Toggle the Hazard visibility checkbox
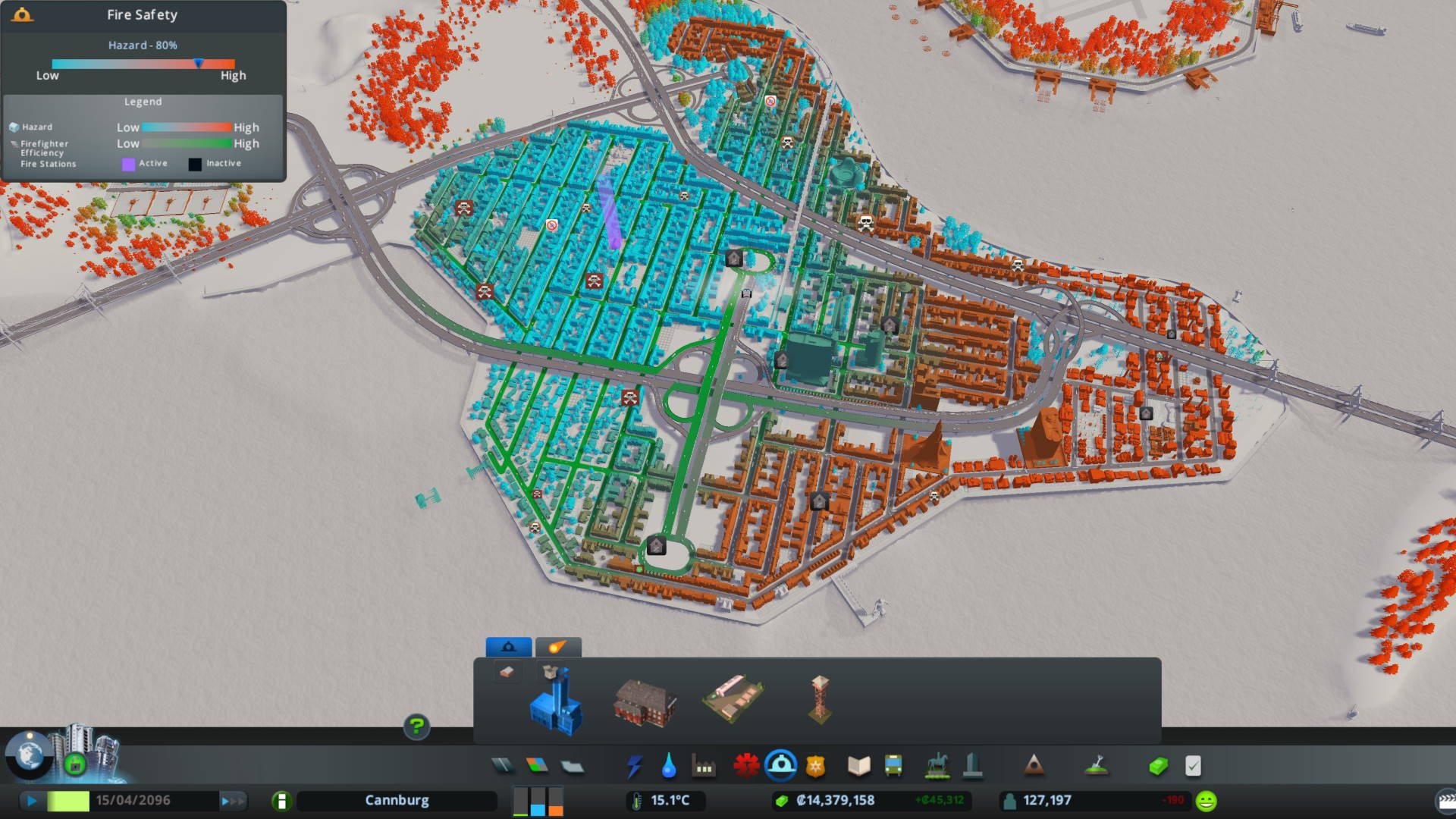This screenshot has width=1456, height=819. tap(14, 126)
